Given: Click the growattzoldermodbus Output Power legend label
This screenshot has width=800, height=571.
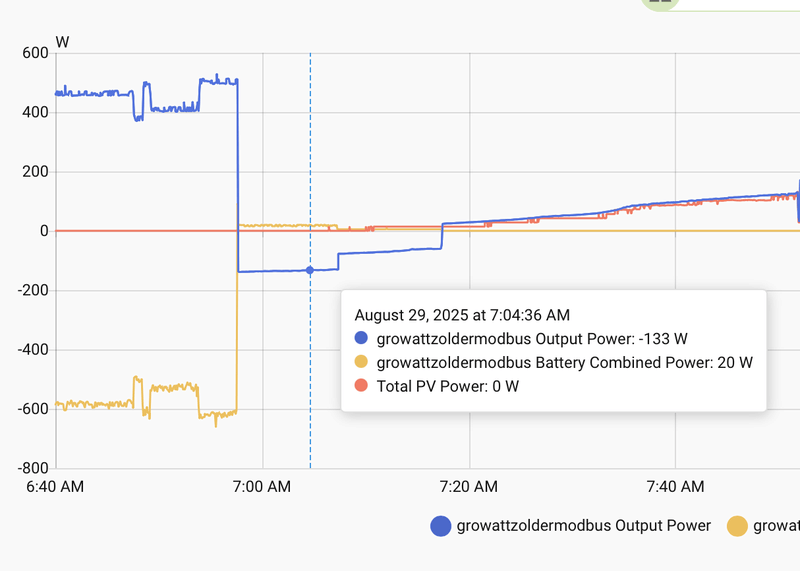Looking at the screenshot, I should click(x=583, y=526).
